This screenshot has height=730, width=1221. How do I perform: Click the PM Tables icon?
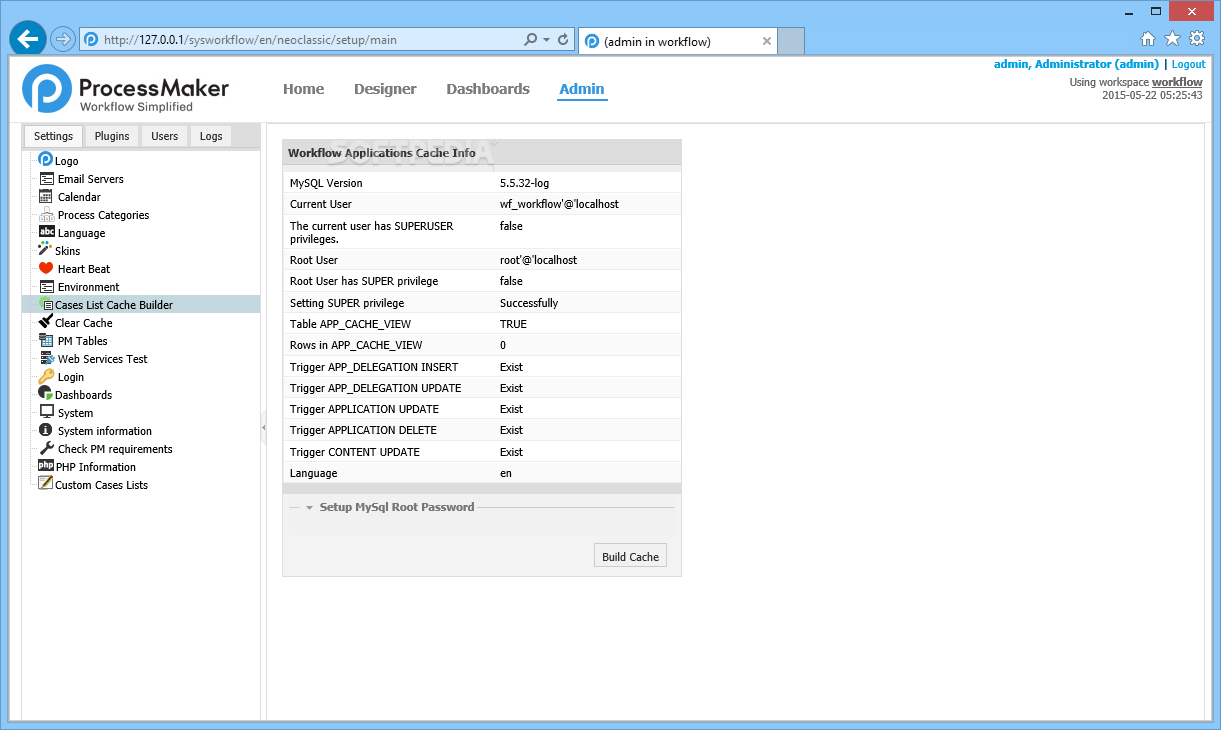[46, 341]
